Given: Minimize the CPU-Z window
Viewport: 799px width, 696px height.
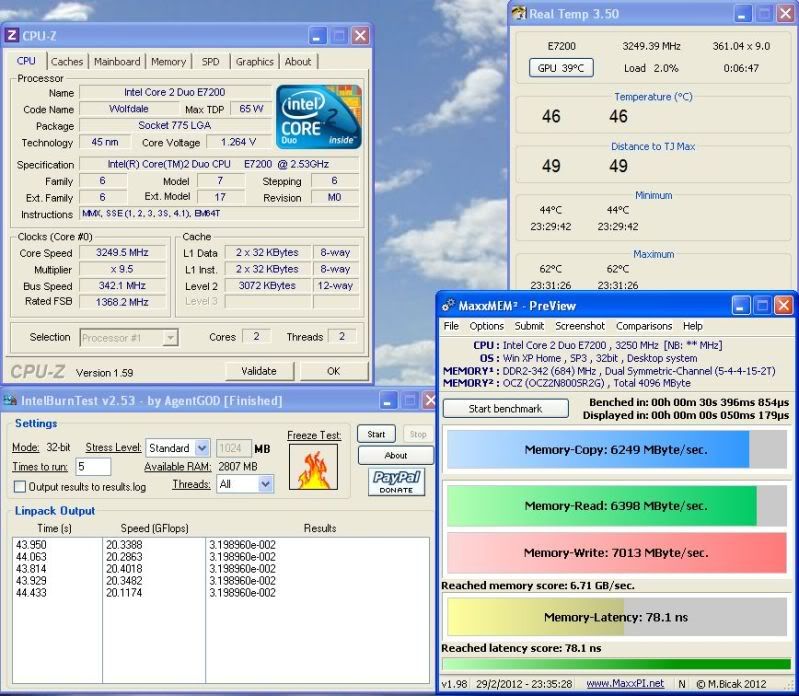Looking at the screenshot, I should [x=316, y=36].
